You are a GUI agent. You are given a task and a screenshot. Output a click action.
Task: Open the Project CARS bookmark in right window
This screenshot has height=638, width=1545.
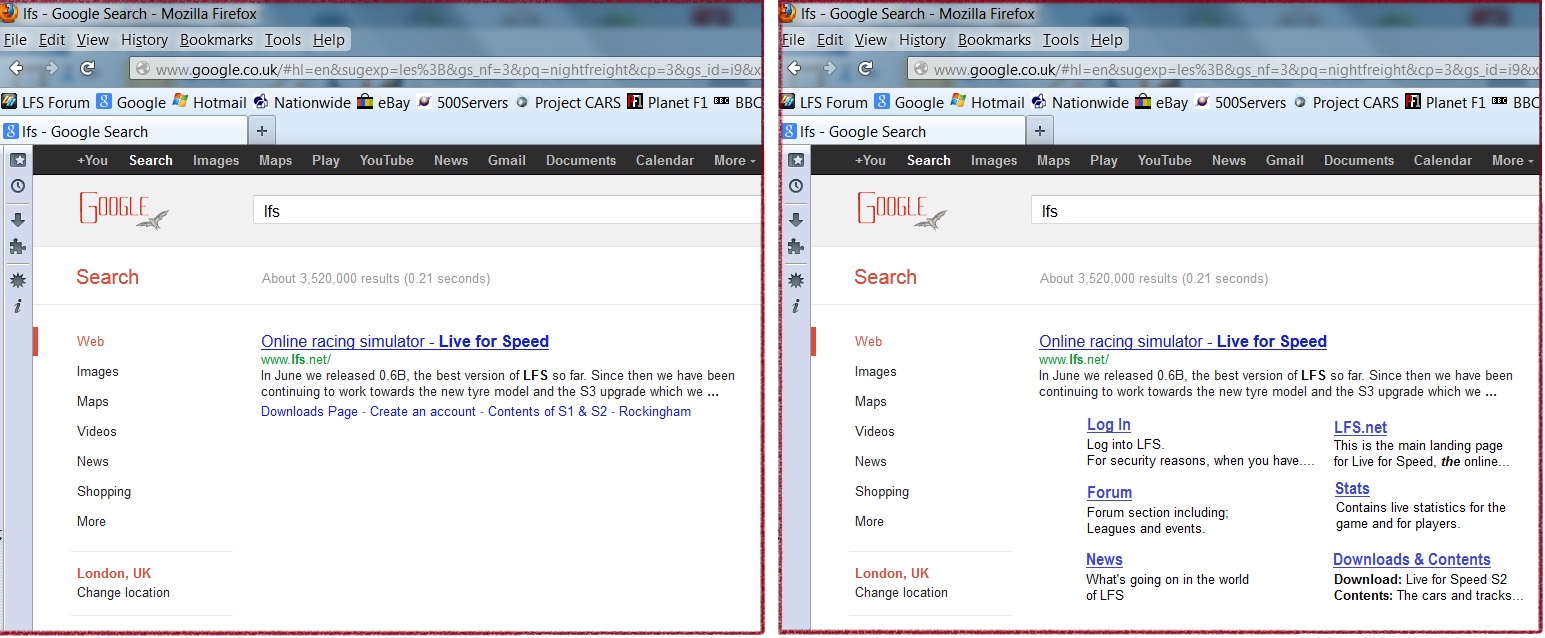(1345, 102)
